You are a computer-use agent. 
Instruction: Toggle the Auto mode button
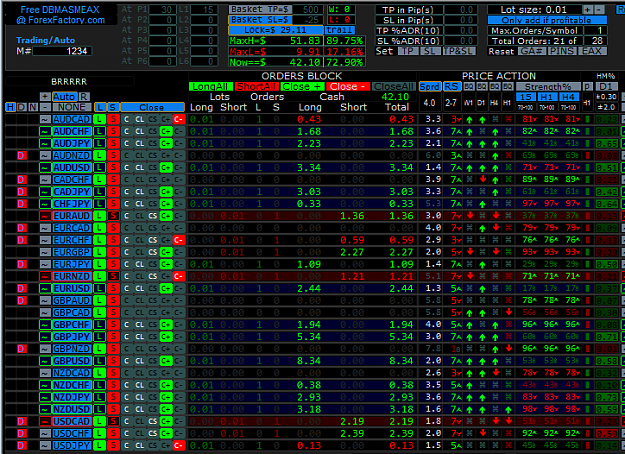click(64, 96)
